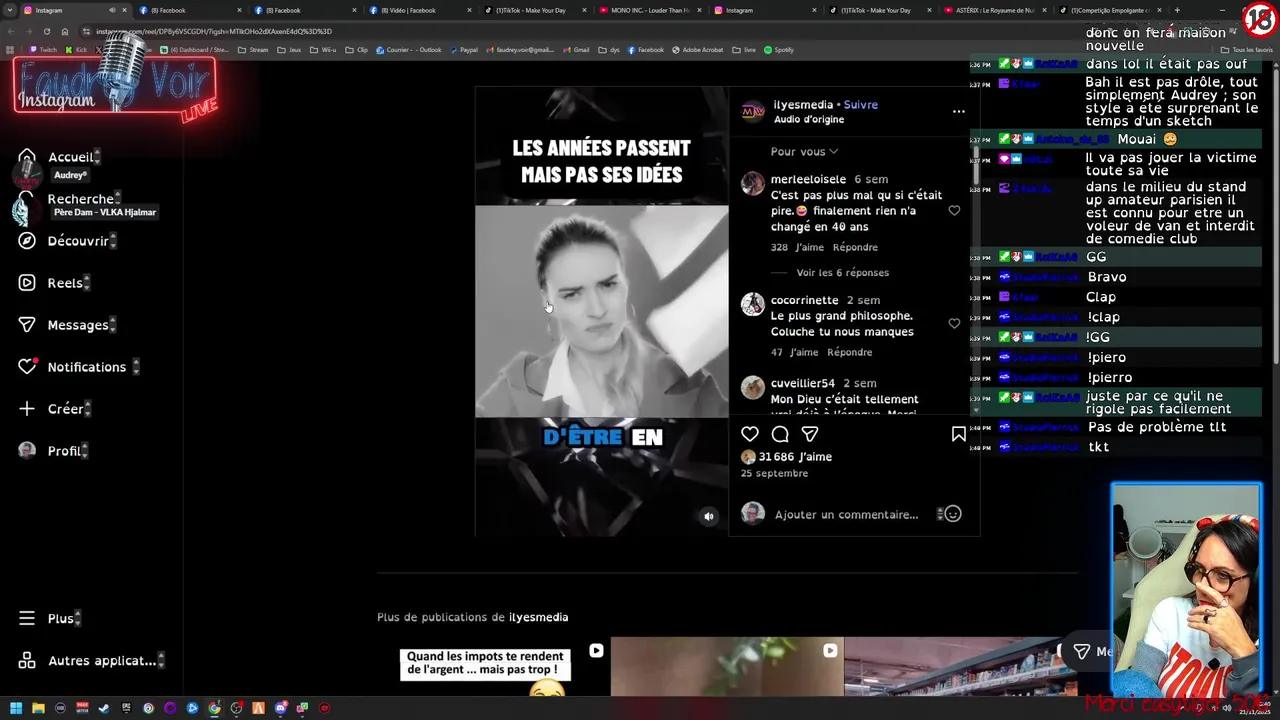This screenshot has width=1280, height=720.
Task: Click the reel video of the woman
Action: 602,311
